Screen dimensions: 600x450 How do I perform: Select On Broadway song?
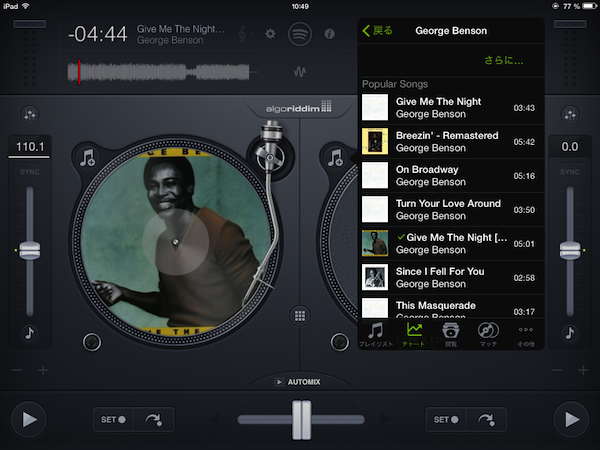click(452, 176)
